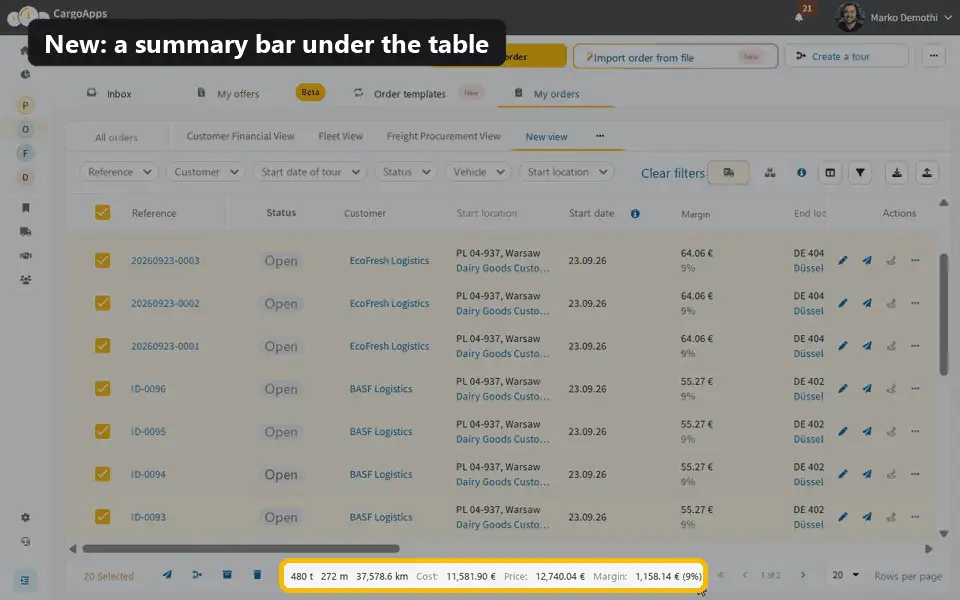This screenshot has height=600, width=960.
Task: Click Import order from file button
Action: click(675, 57)
